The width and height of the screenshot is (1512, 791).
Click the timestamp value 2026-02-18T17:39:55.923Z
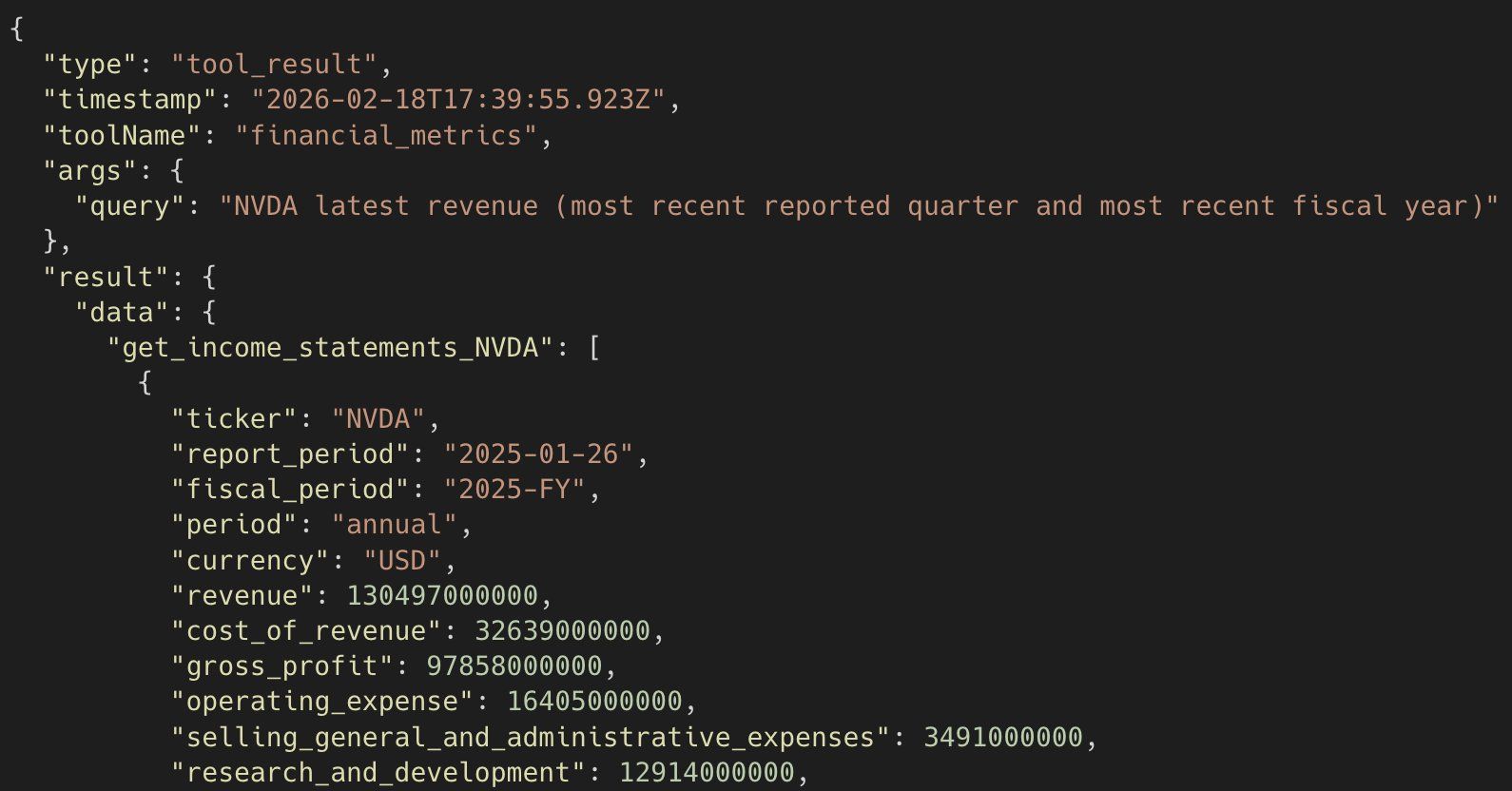pyautogui.click(x=458, y=100)
